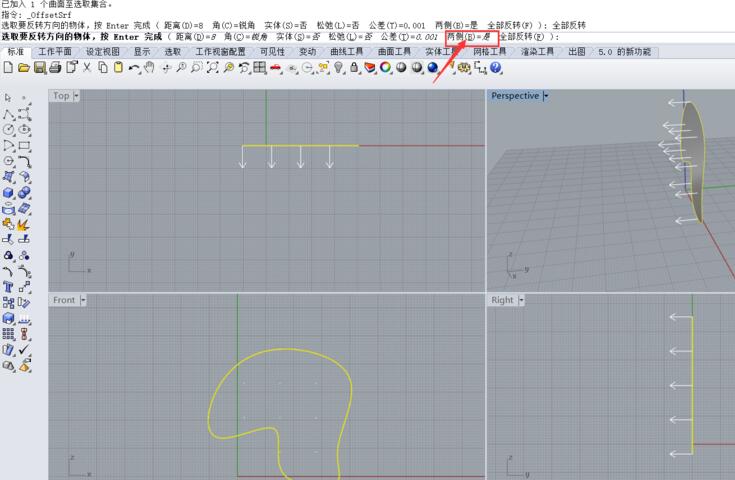Click the Help question mark icon

[495, 67]
